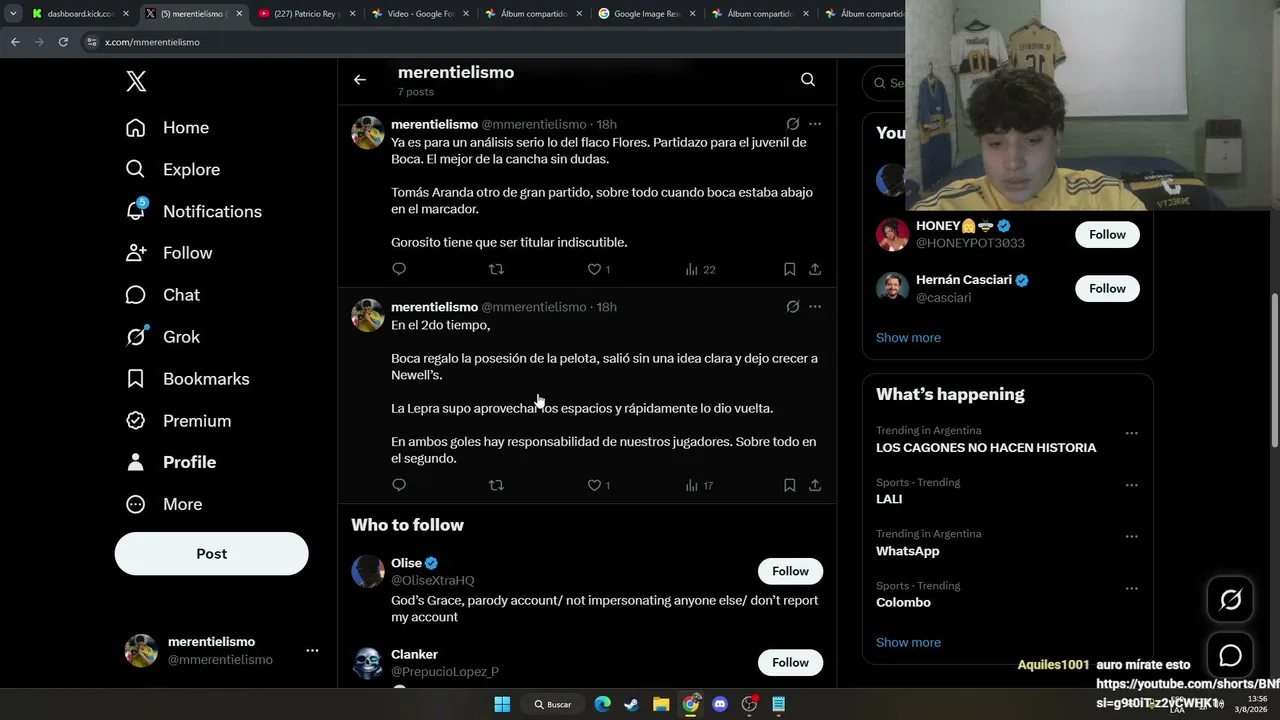Screen dimensions: 1280x720
Task: Open Chat in the sidebar
Action: [162, 295]
